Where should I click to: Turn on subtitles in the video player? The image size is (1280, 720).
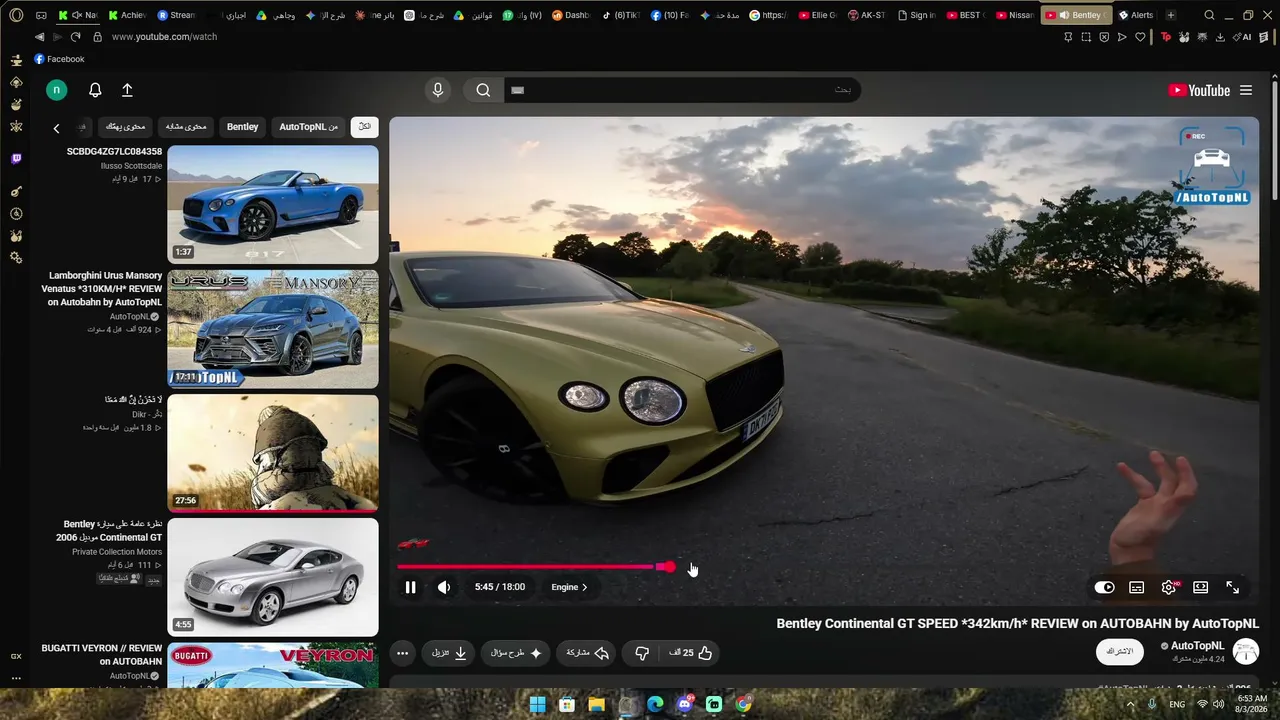[x=1136, y=588]
